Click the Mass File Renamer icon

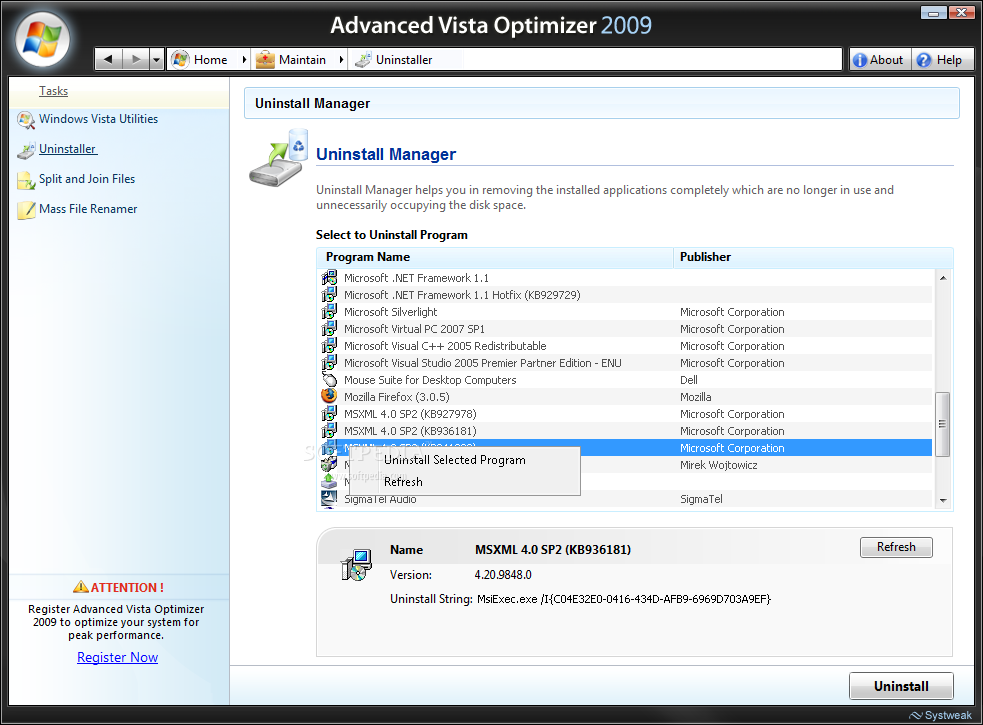26,210
